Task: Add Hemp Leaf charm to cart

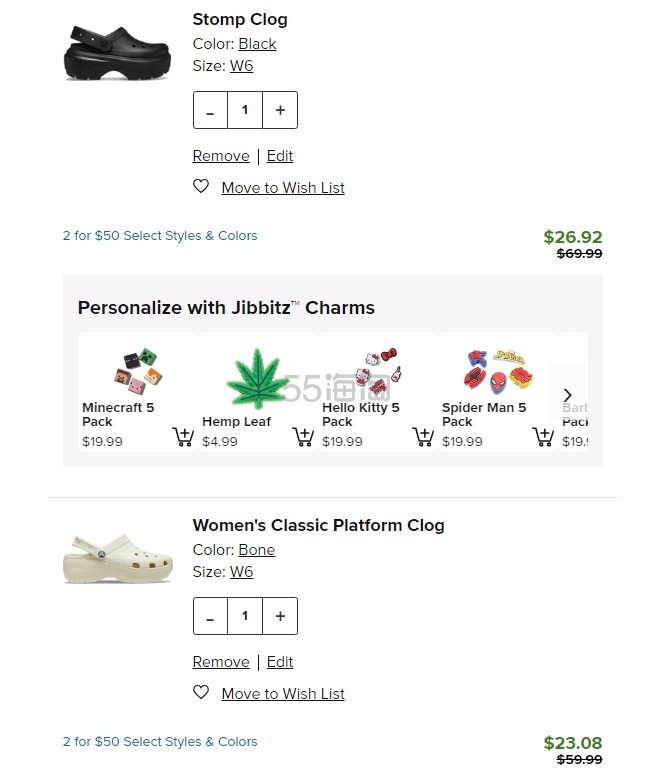Action: pos(303,436)
